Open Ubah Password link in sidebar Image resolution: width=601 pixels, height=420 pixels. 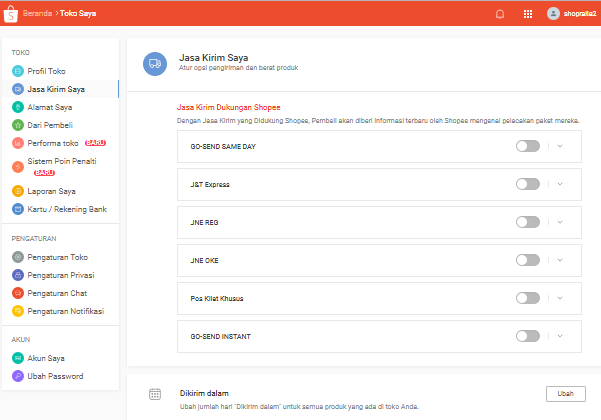pos(55,376)
